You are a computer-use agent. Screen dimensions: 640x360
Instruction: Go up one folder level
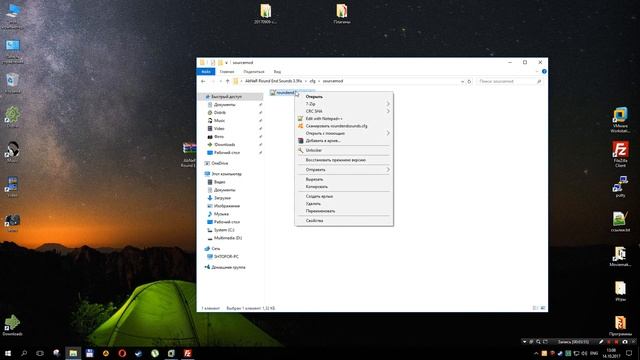coord(227,81)
